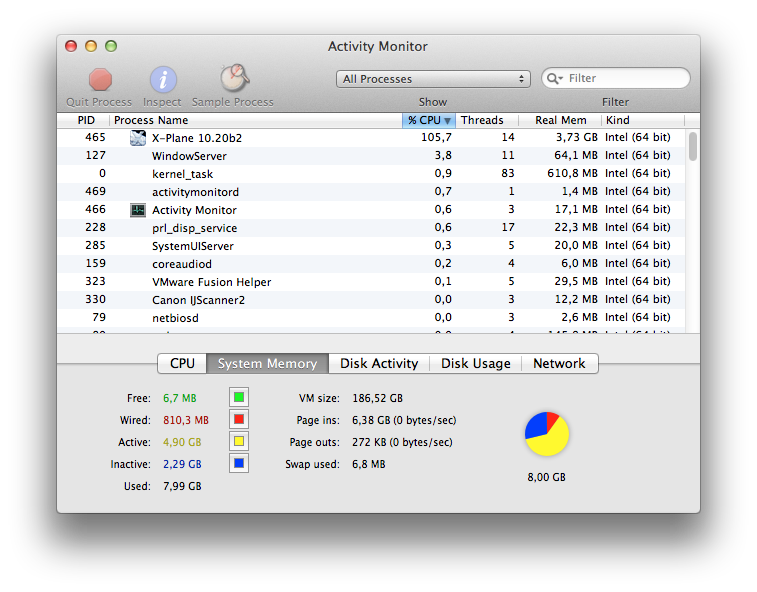
Task: Click the Wired 810,3 MB value
Action: tap(186, 420)
